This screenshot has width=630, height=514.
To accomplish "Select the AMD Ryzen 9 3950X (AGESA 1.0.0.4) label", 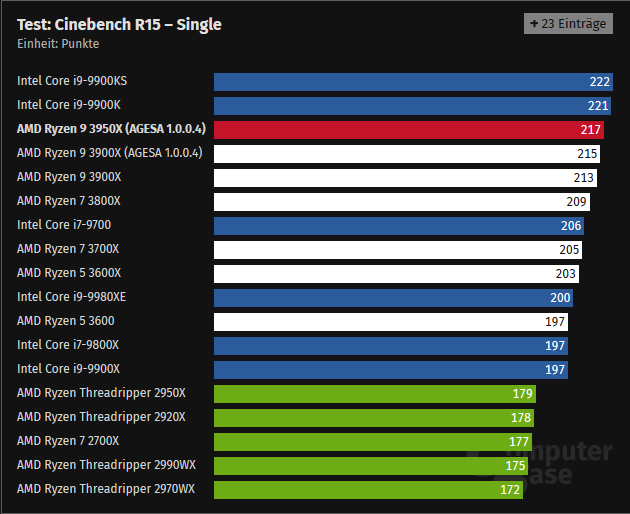I will point(111,129).
